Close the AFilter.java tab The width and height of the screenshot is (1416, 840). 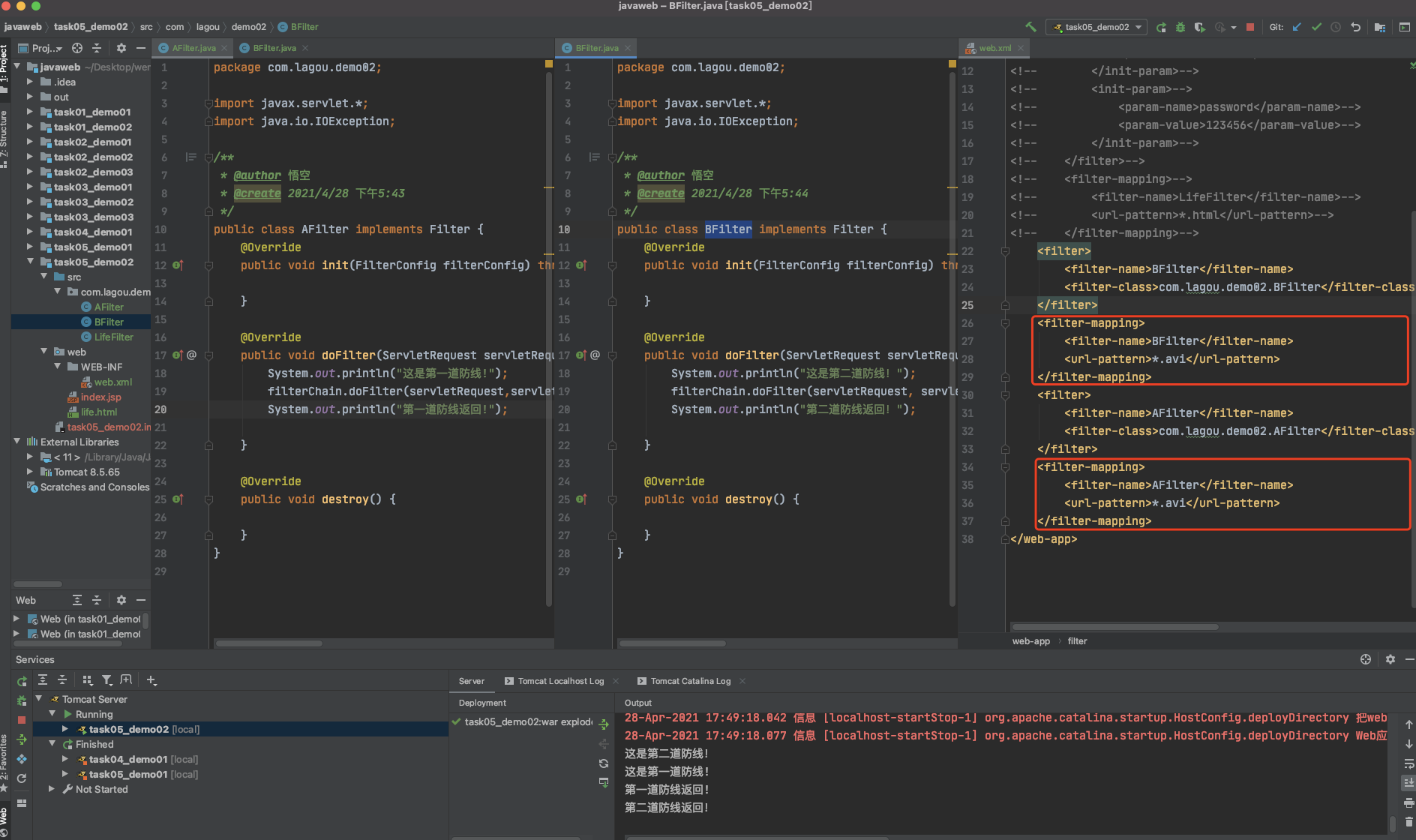coord(224,48)
